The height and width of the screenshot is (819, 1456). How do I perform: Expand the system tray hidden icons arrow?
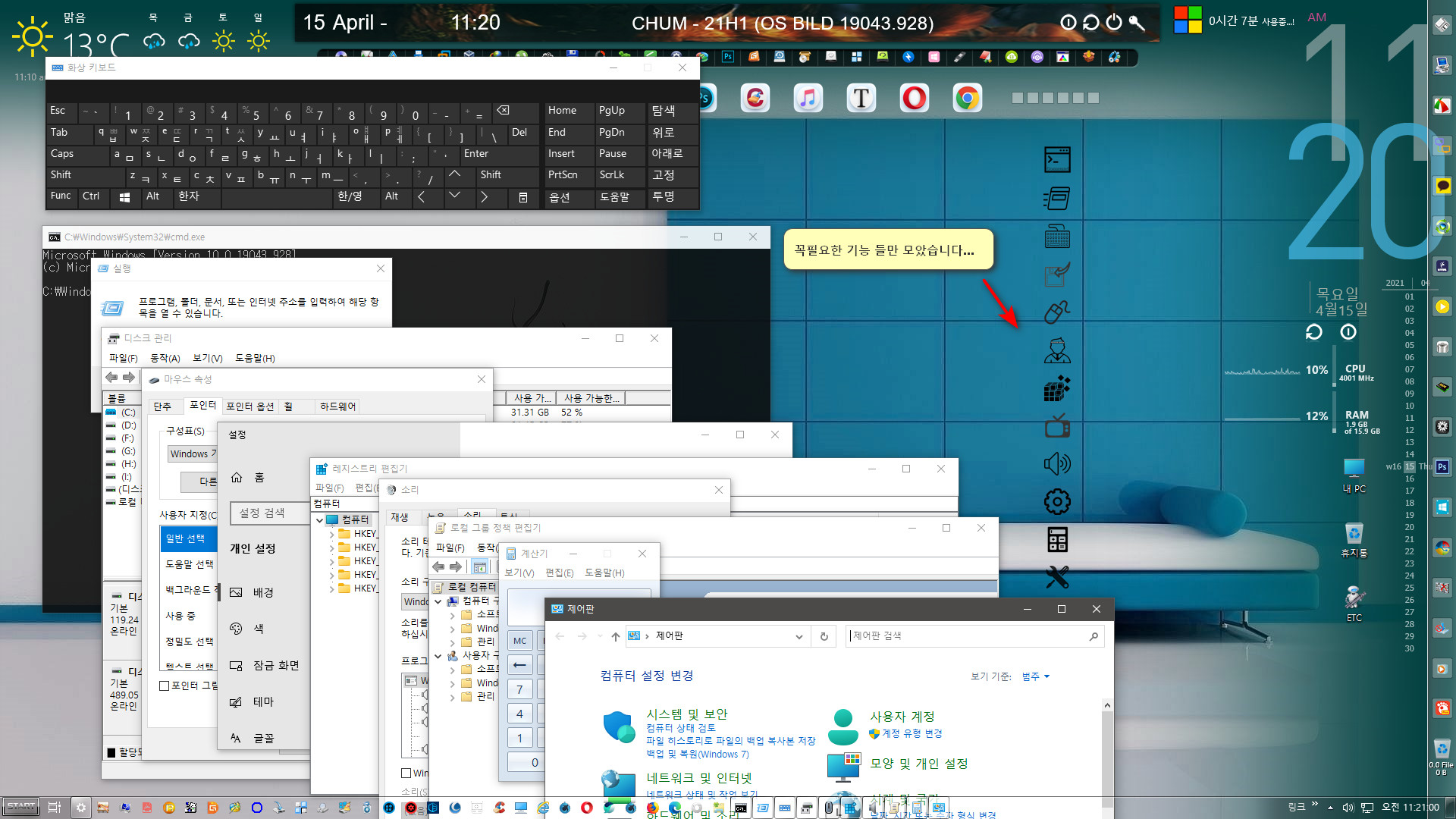[x=1330, y=808]
